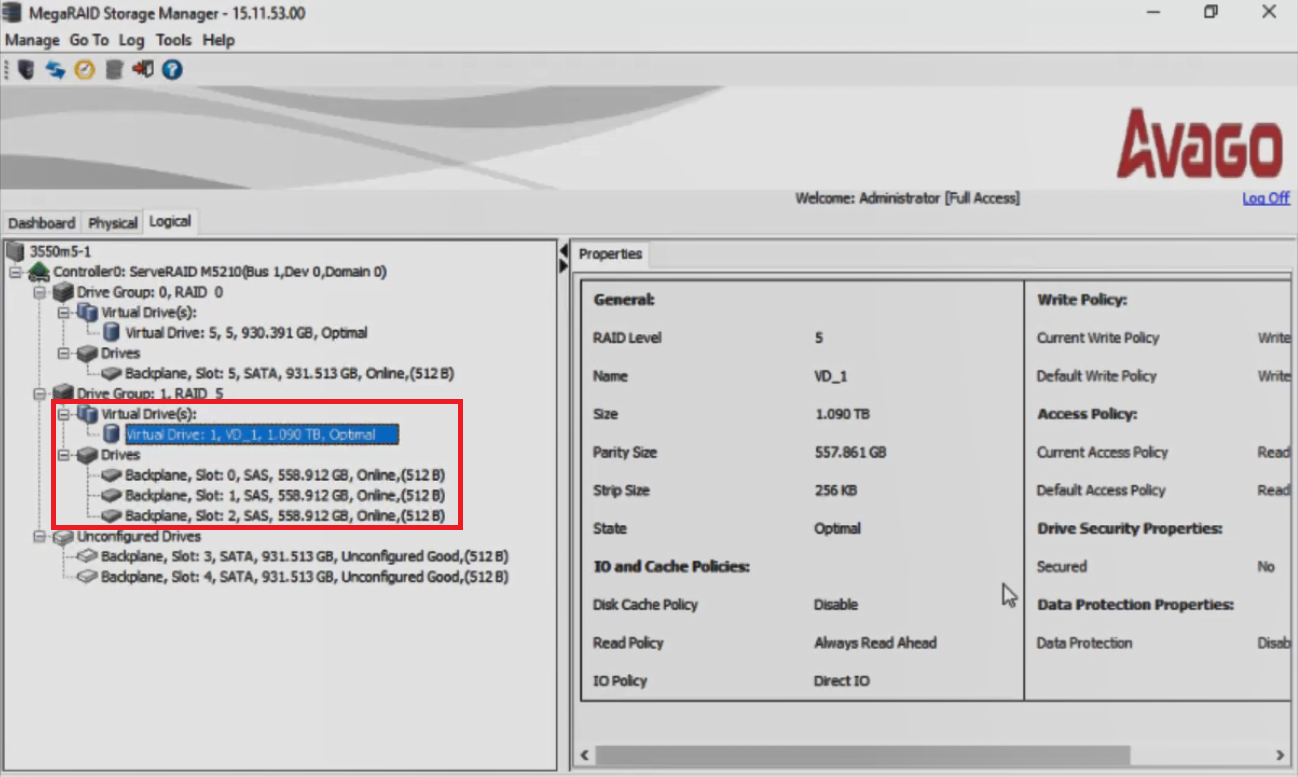Collapse the Controller0 ServeRAID M5210 node
The width and height of the screenshot is (1298, 777).
tap(15, 272)
